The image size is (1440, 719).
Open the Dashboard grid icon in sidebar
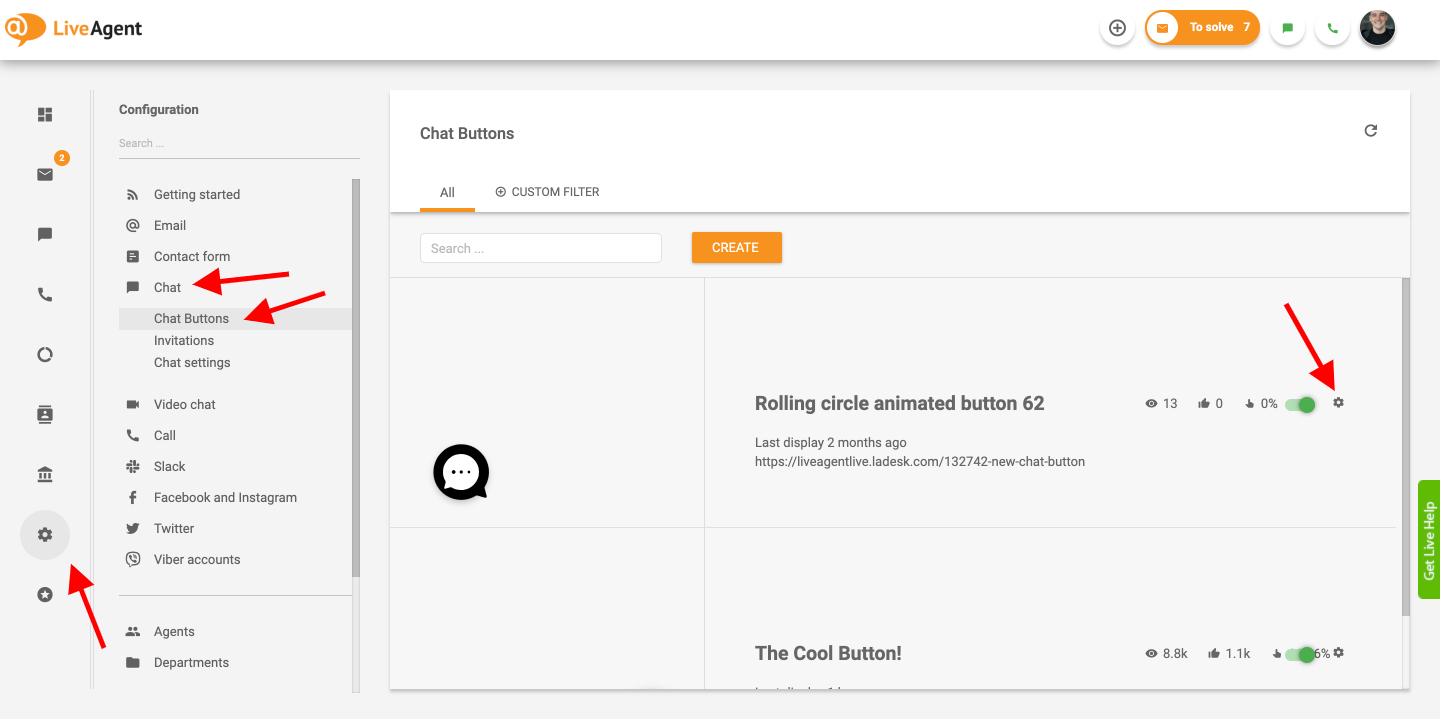pyautogui.click(x=45, y=115)
